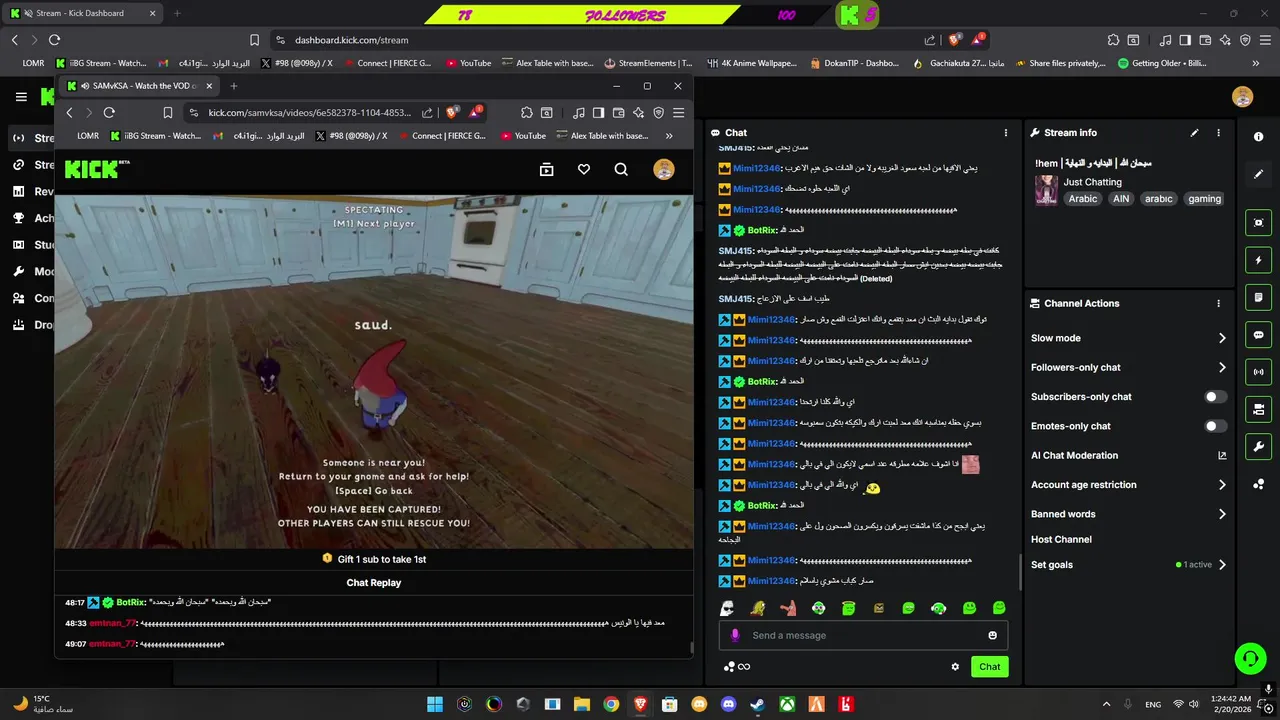Click channel points infinity indicator

click(x=737, y=667)
